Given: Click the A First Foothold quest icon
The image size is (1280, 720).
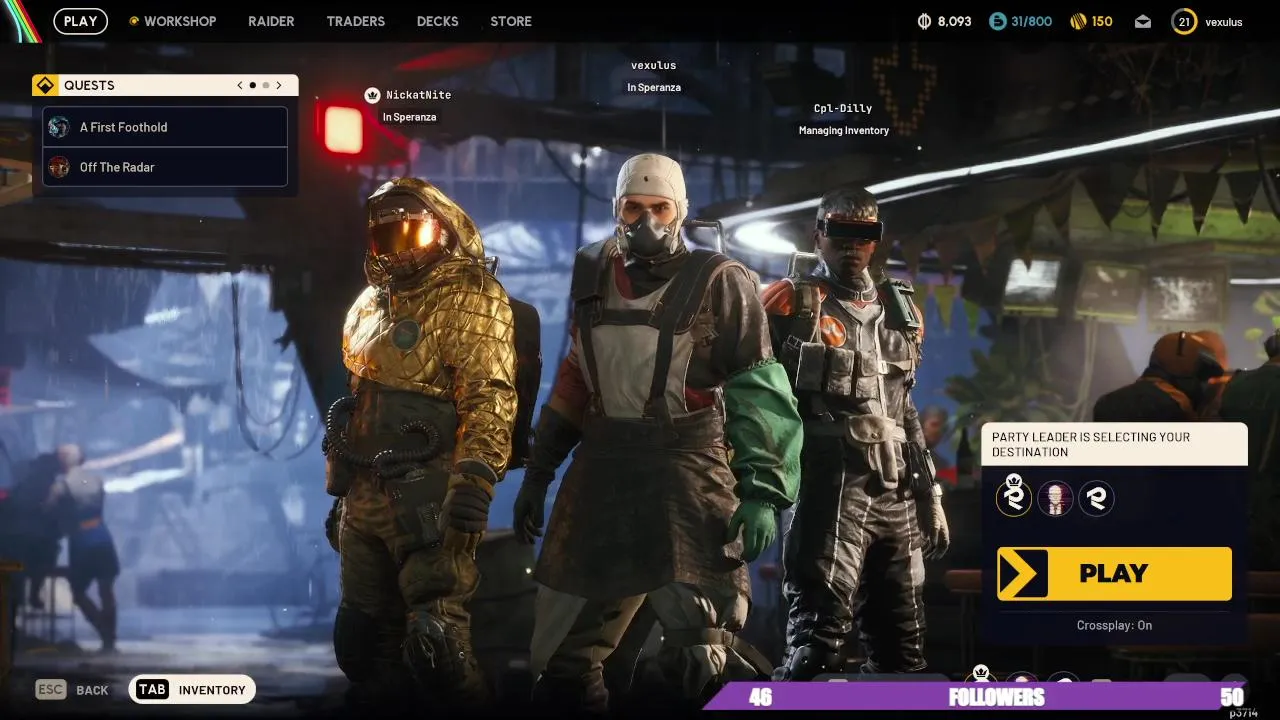Looking at the screenshot, I should pos(59,127).
